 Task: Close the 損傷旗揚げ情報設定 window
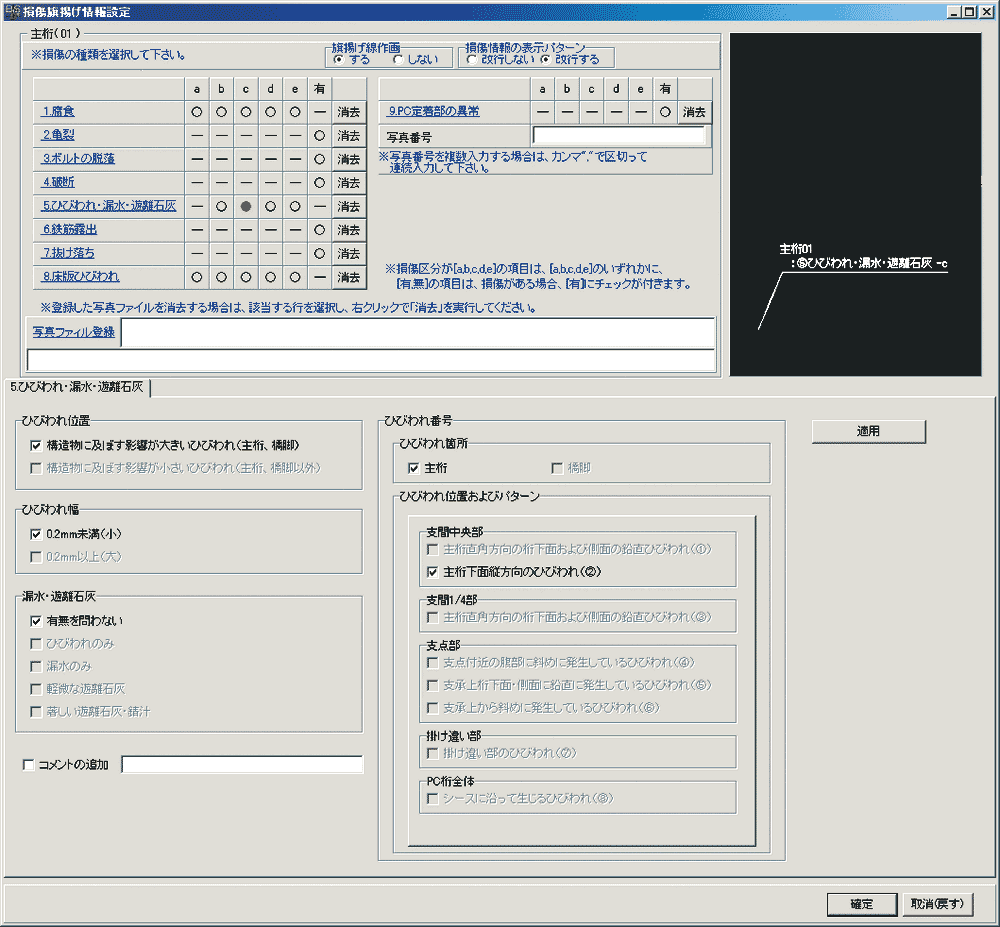[986, 11]
